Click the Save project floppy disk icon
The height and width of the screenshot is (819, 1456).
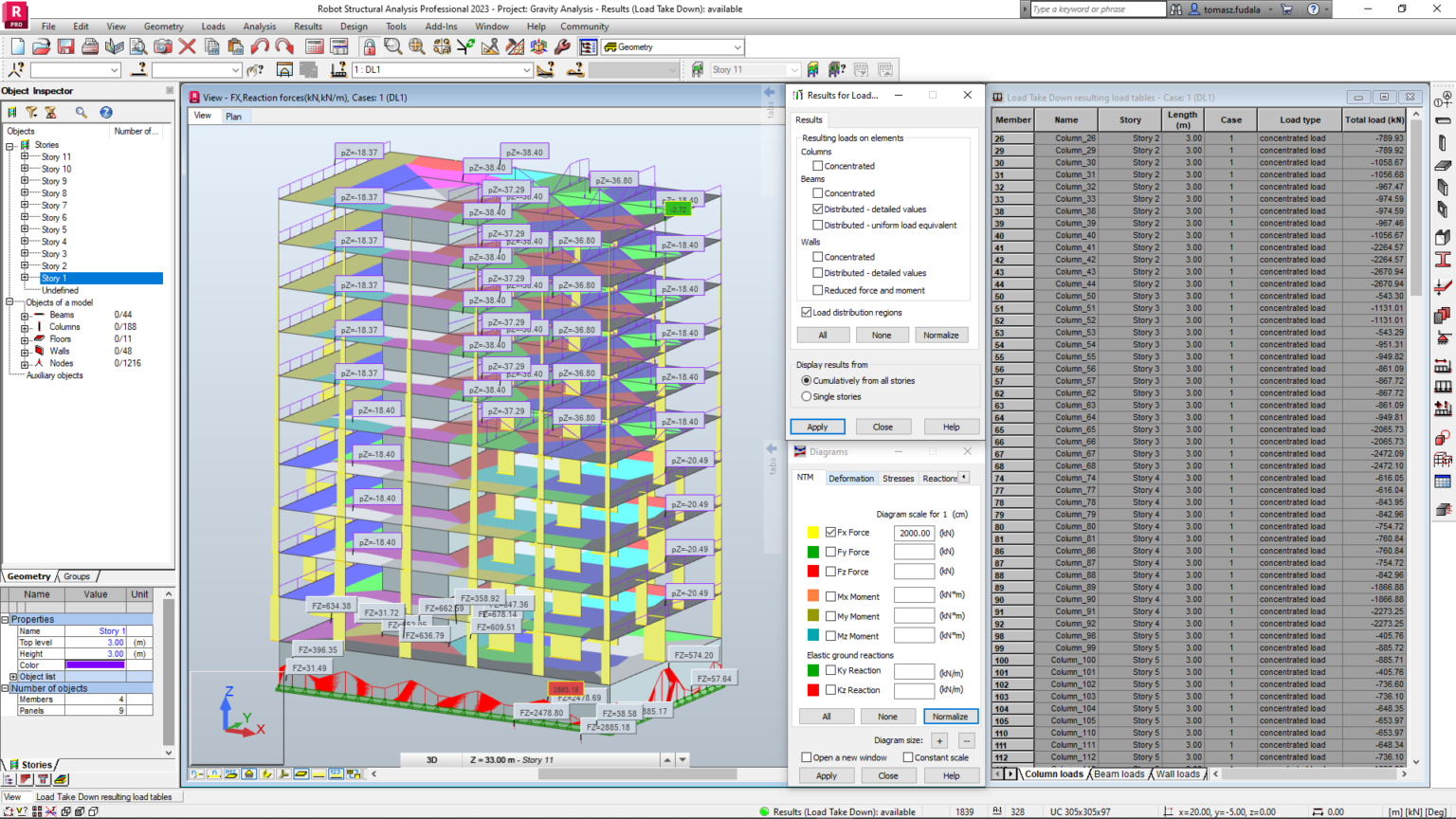click(65, 46)
